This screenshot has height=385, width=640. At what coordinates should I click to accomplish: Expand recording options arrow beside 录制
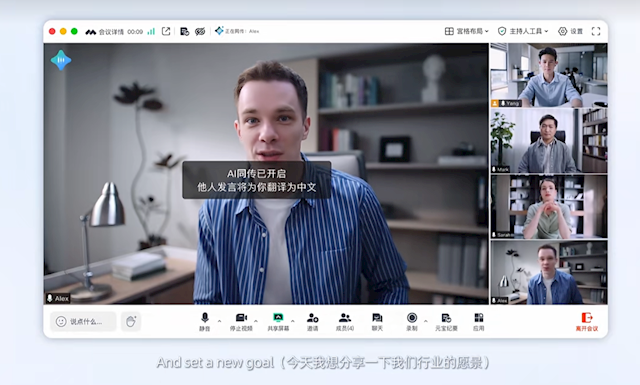point(426,321)
